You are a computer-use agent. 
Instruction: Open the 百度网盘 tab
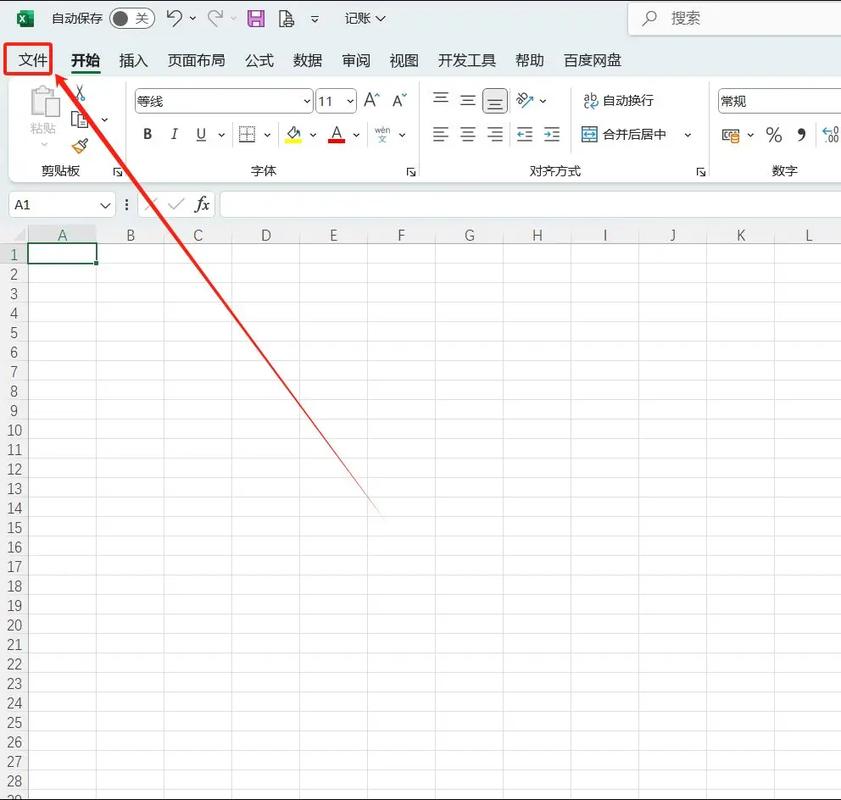592,60
